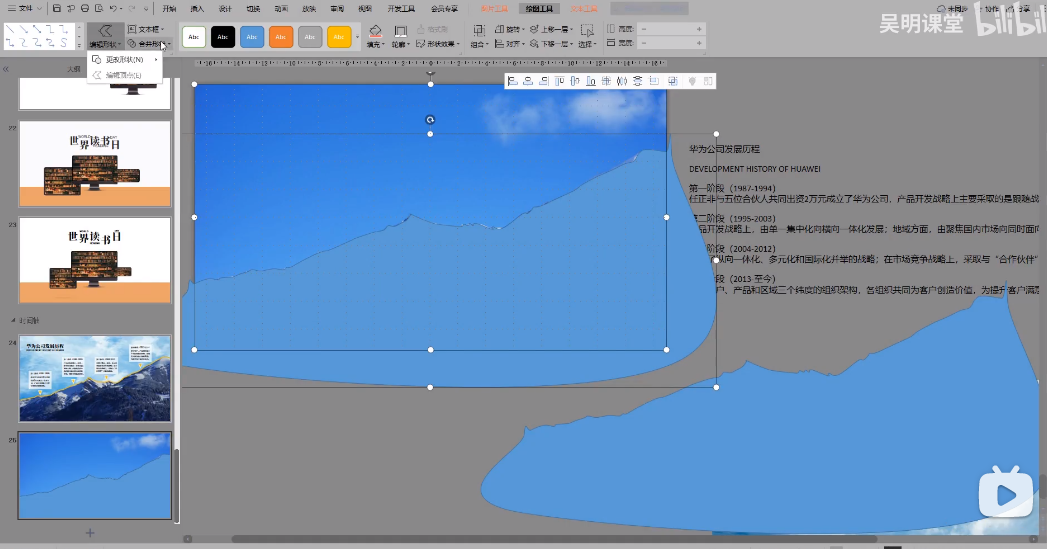The height and width of the screenshot is (549, 1047).
Task: Click the plus icon to add a new slide
Action: (x=90, y=532)
